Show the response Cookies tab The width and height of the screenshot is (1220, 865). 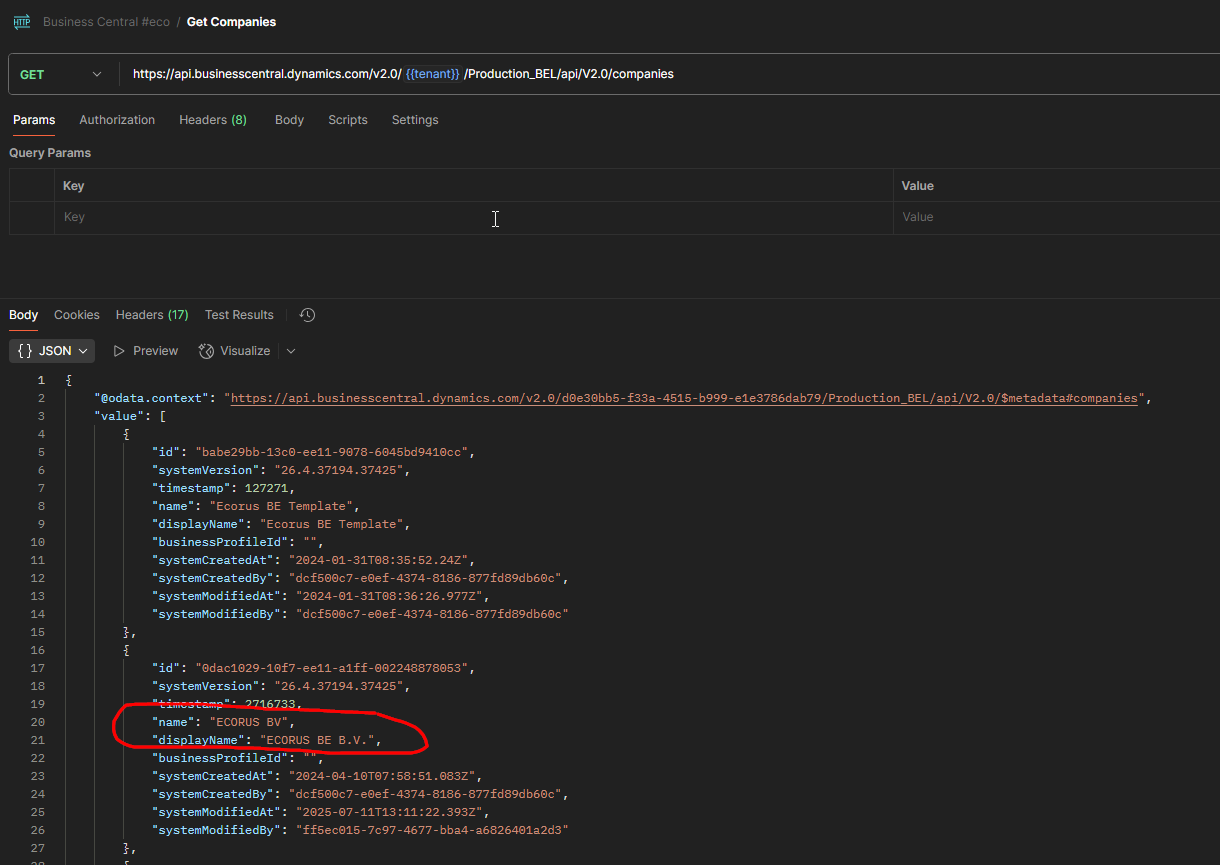point(77,315)
